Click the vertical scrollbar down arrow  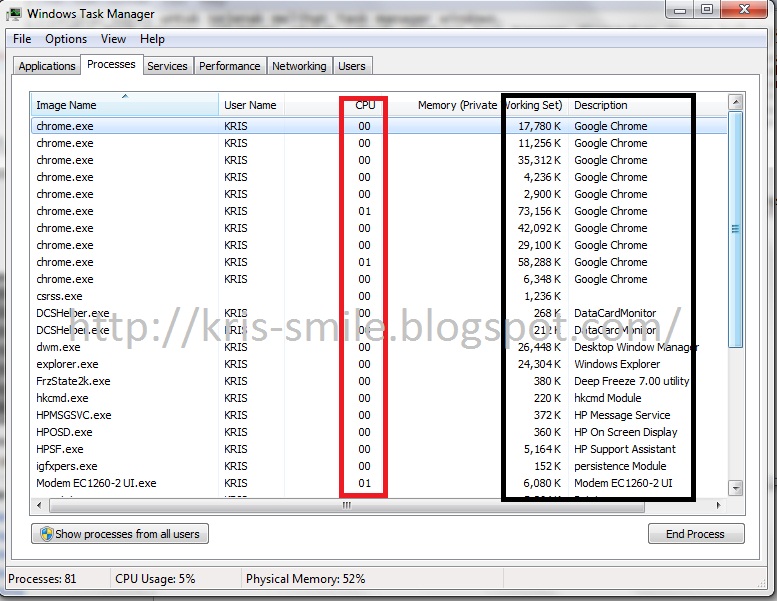[x=736, y=488]
